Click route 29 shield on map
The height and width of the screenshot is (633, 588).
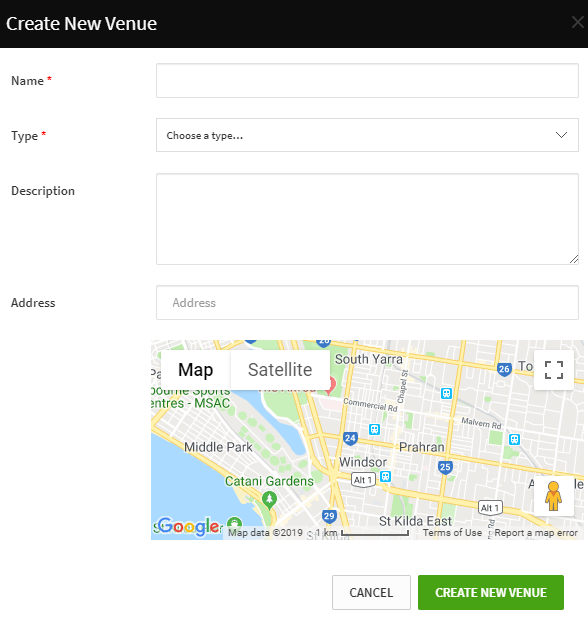click(x=329, y=516)
